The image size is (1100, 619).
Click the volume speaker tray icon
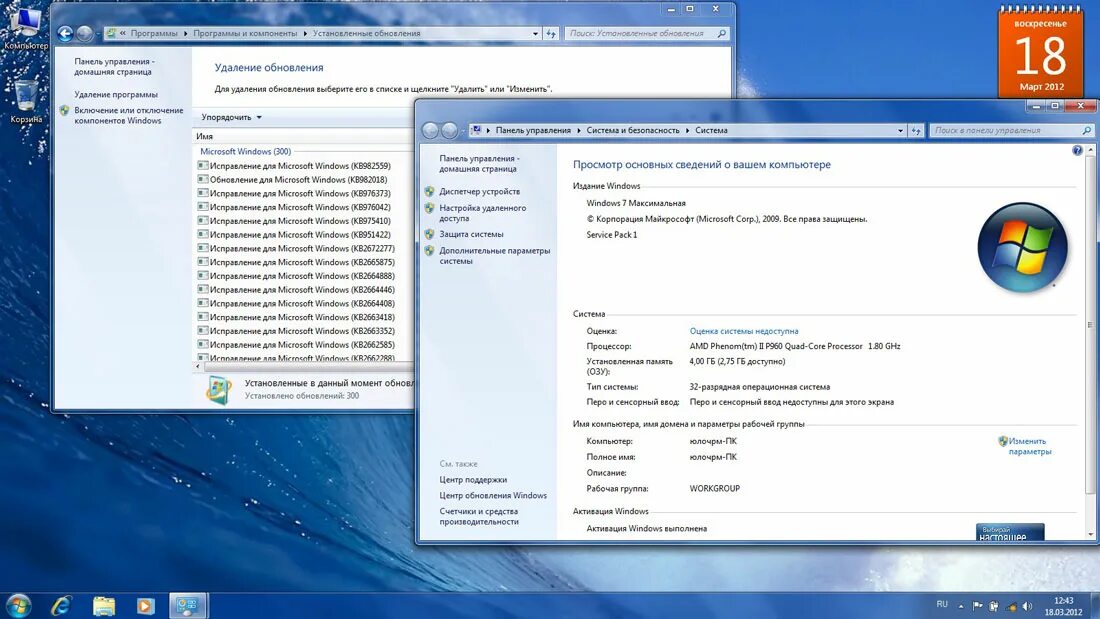(x=1028, y=606)
